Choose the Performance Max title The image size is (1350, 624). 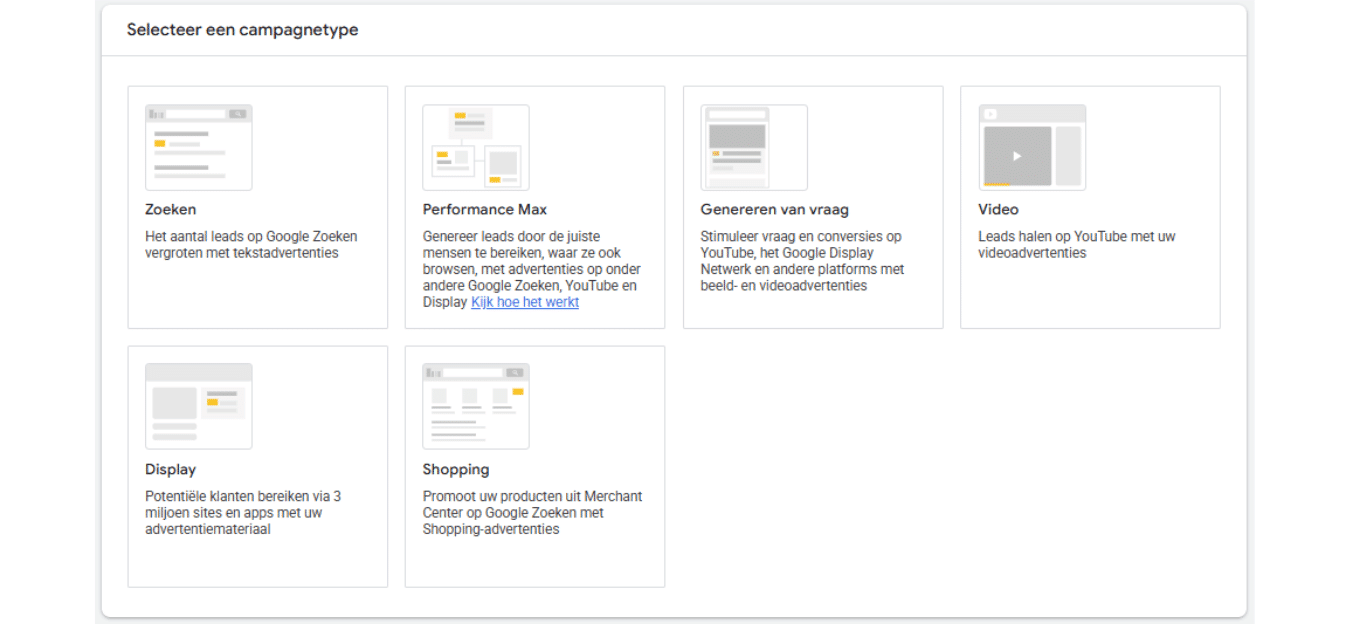[x=485, y=210]
